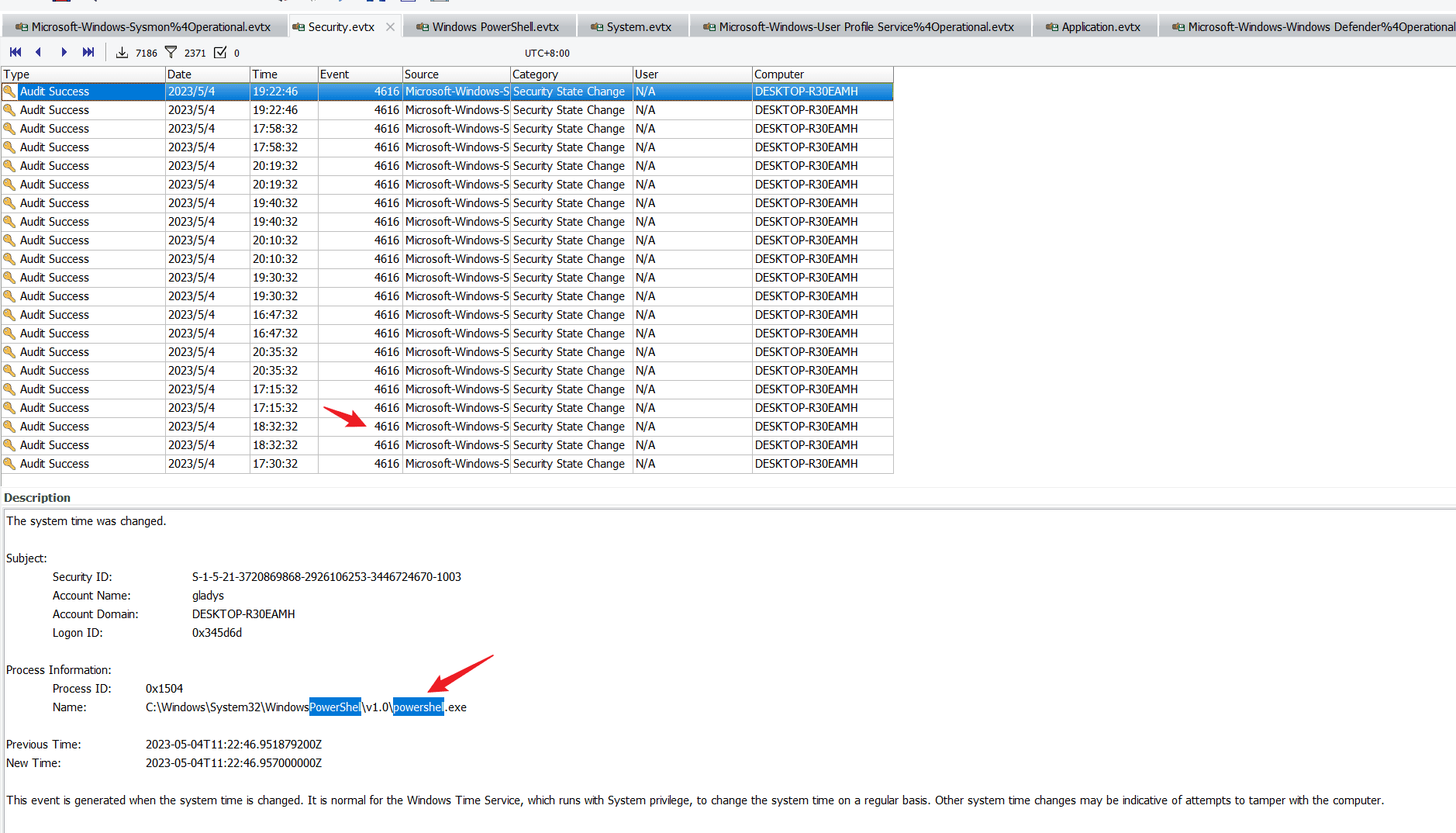Sort by the Computer column header
The height and width of the screenshot is (833, 1456).
coord(822,74)
